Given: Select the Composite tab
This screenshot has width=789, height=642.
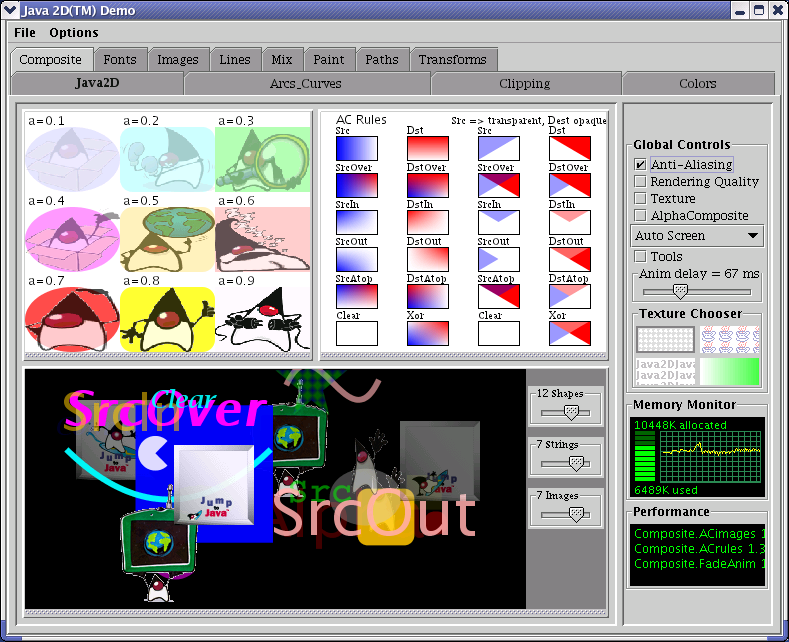Looking at the screenshot, I should [x=50, y=59].
